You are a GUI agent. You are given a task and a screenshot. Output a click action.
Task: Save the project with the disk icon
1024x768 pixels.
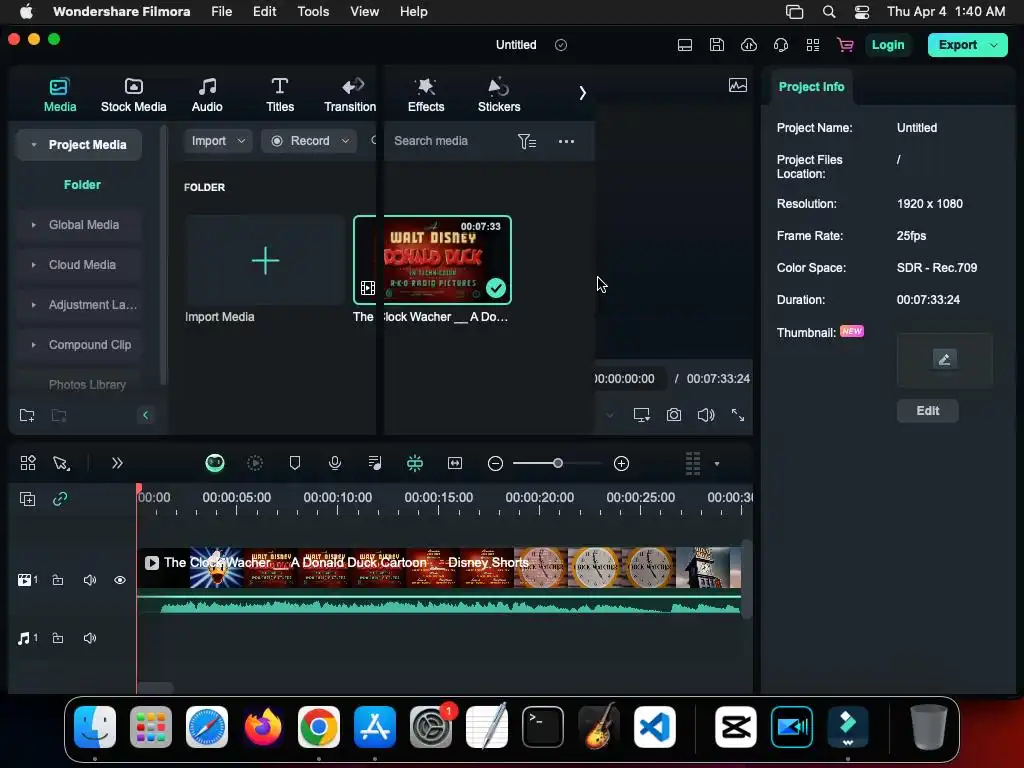click(717, 45)
